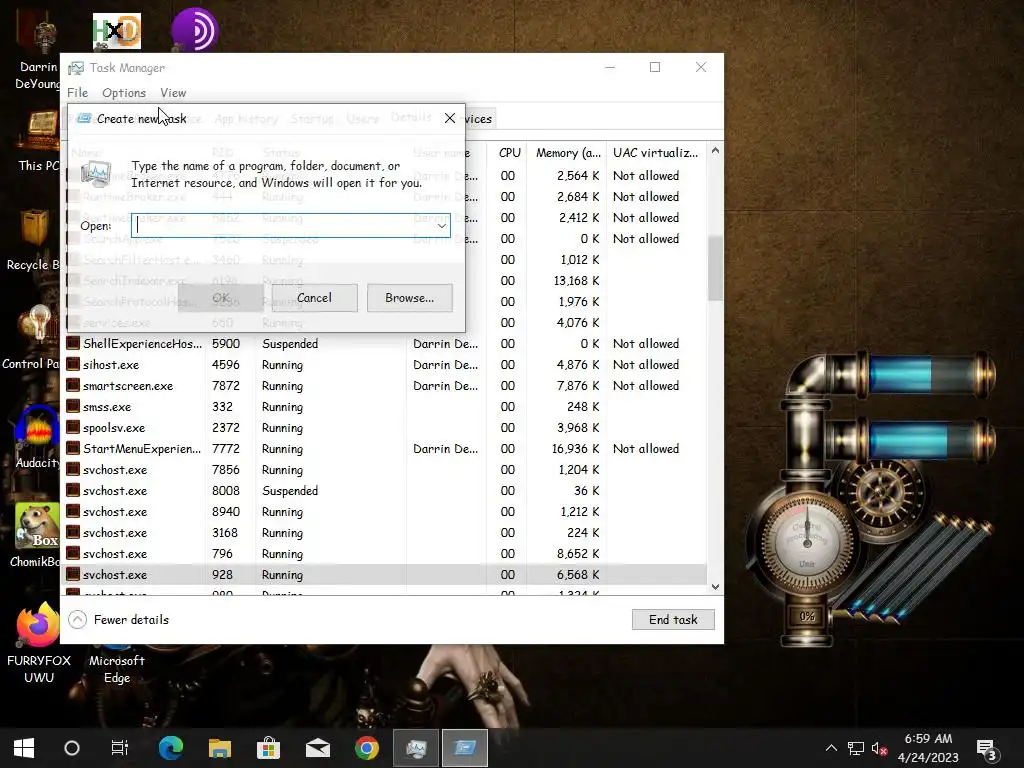Sort by UAC virtualization column header
Image resolution: width=1024 pixels, height=768 pixels.
pos(655,153)
